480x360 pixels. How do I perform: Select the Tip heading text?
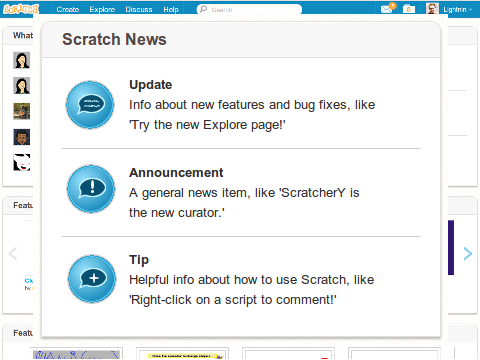(139, 260)
